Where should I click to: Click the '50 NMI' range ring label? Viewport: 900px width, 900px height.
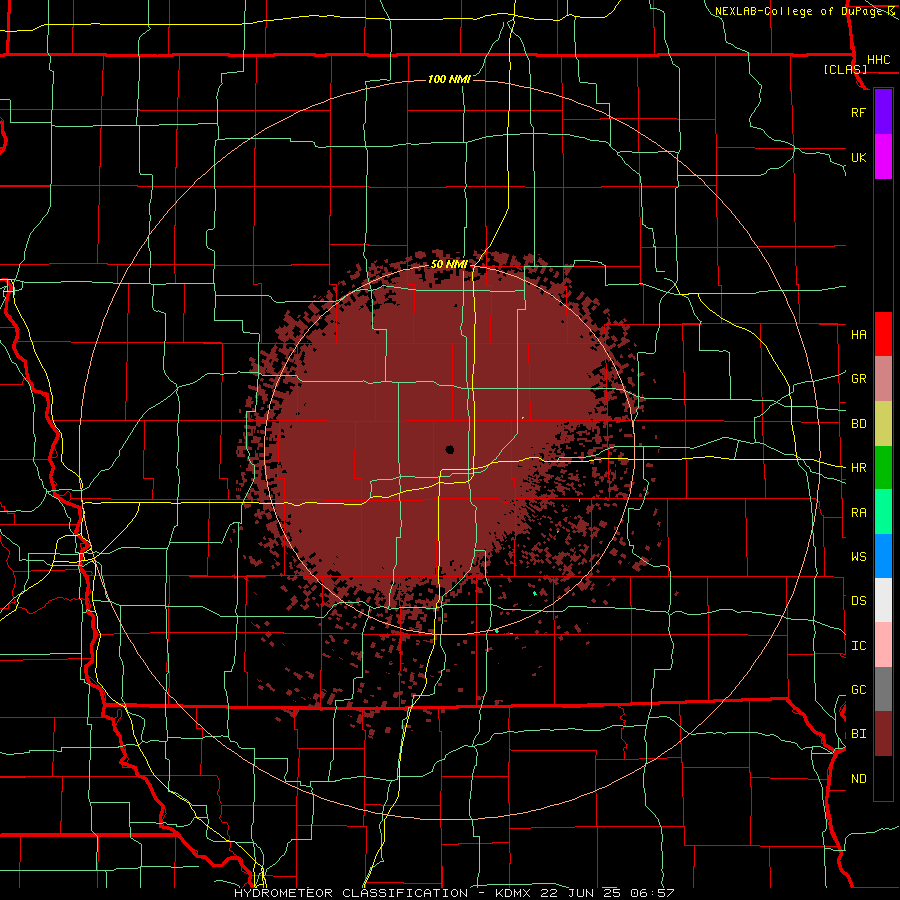coord(449,265)
